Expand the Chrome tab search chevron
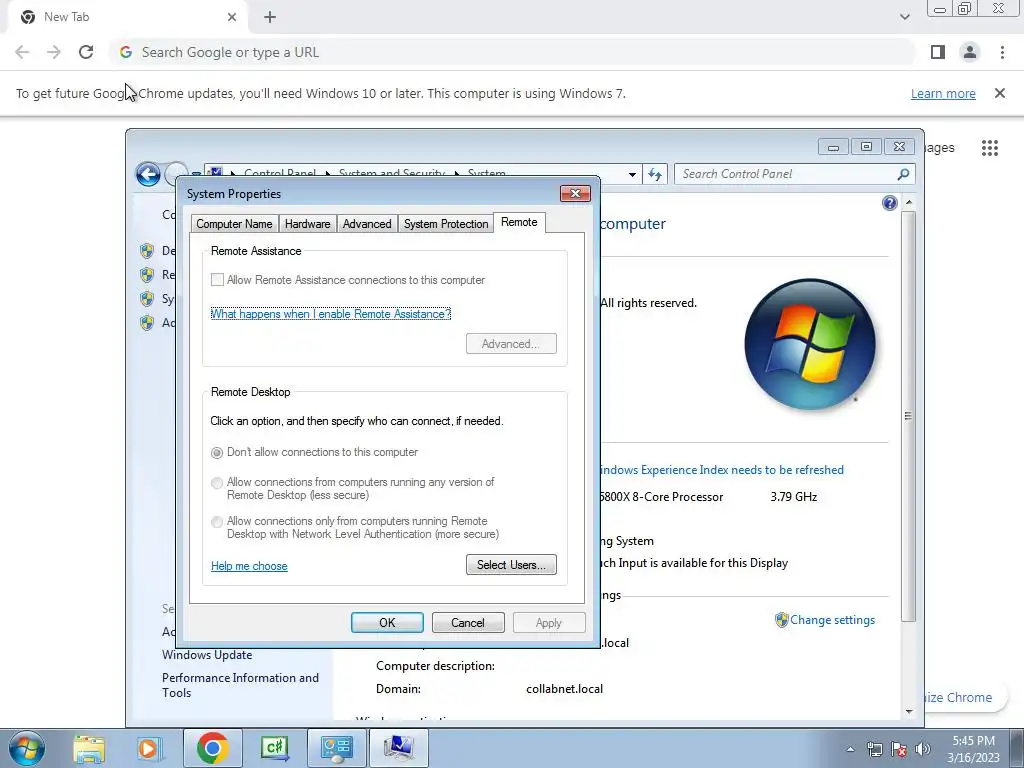 [904, 17]
